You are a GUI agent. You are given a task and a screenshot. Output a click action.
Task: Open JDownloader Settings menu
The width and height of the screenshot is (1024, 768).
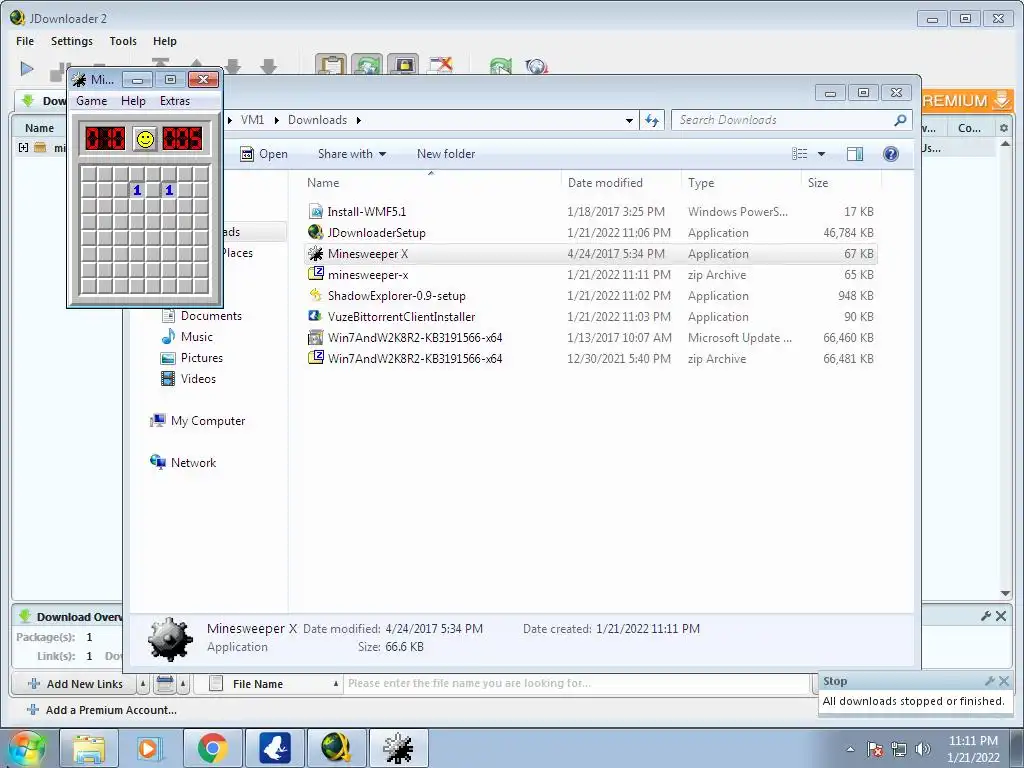click(x=72, y=41)
